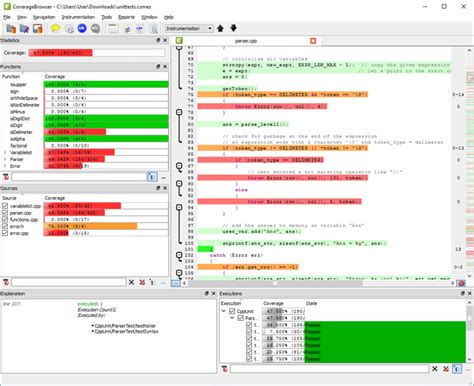474x386 pixels.
Task: Click the grey round icon after blue one
Action: (95, 29)
